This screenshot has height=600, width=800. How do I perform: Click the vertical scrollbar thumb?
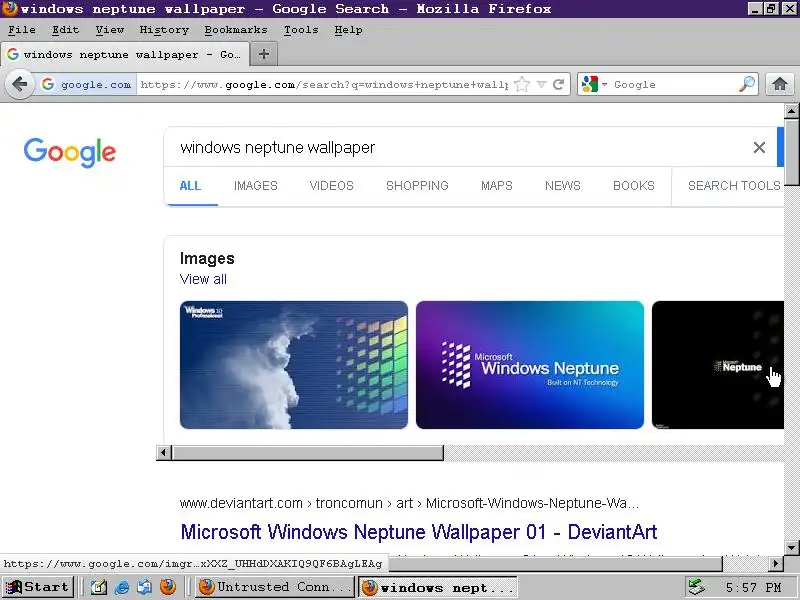pyautogui.click(x=791, y=153)
